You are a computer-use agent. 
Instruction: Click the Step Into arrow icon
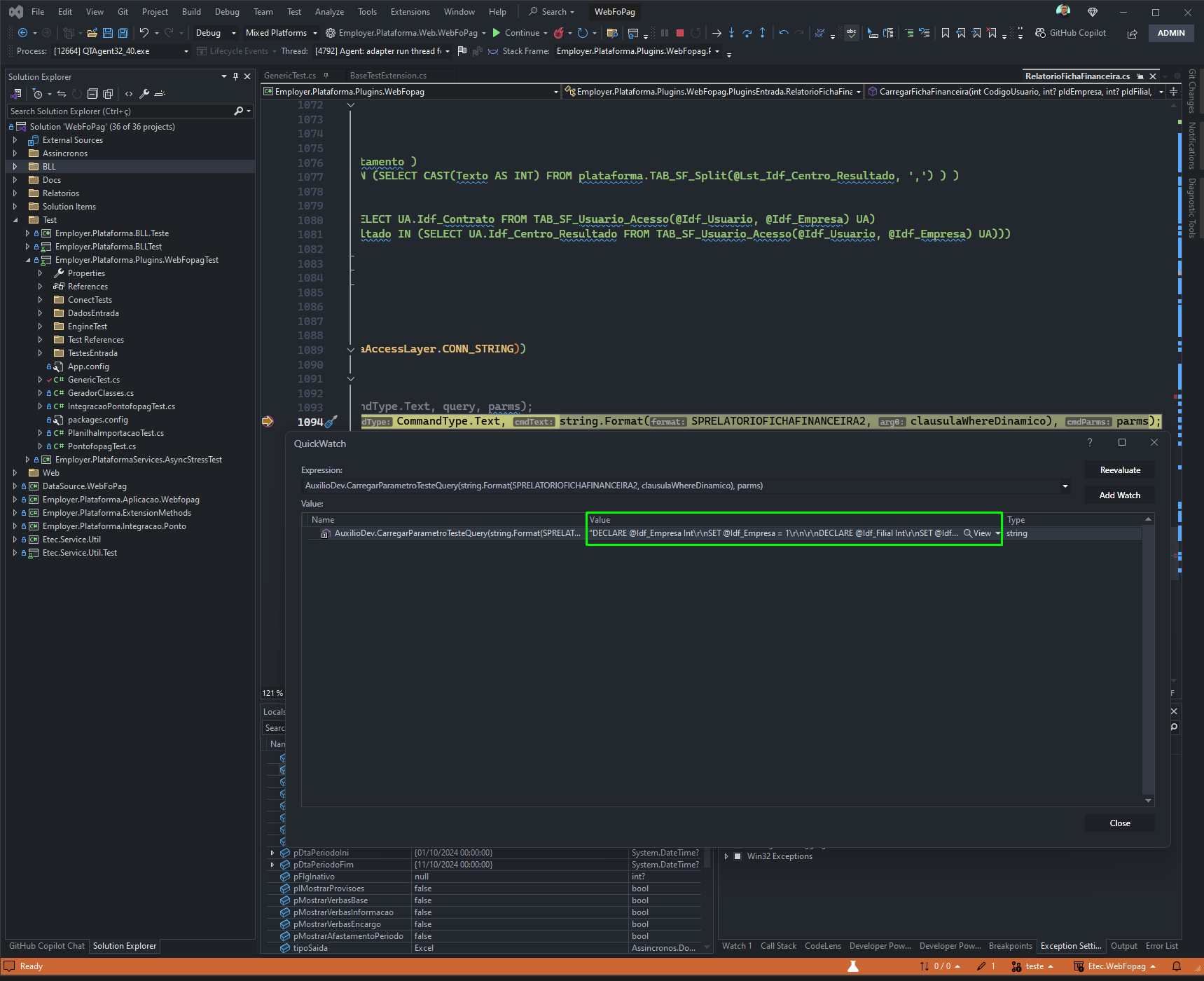[731, 33]
